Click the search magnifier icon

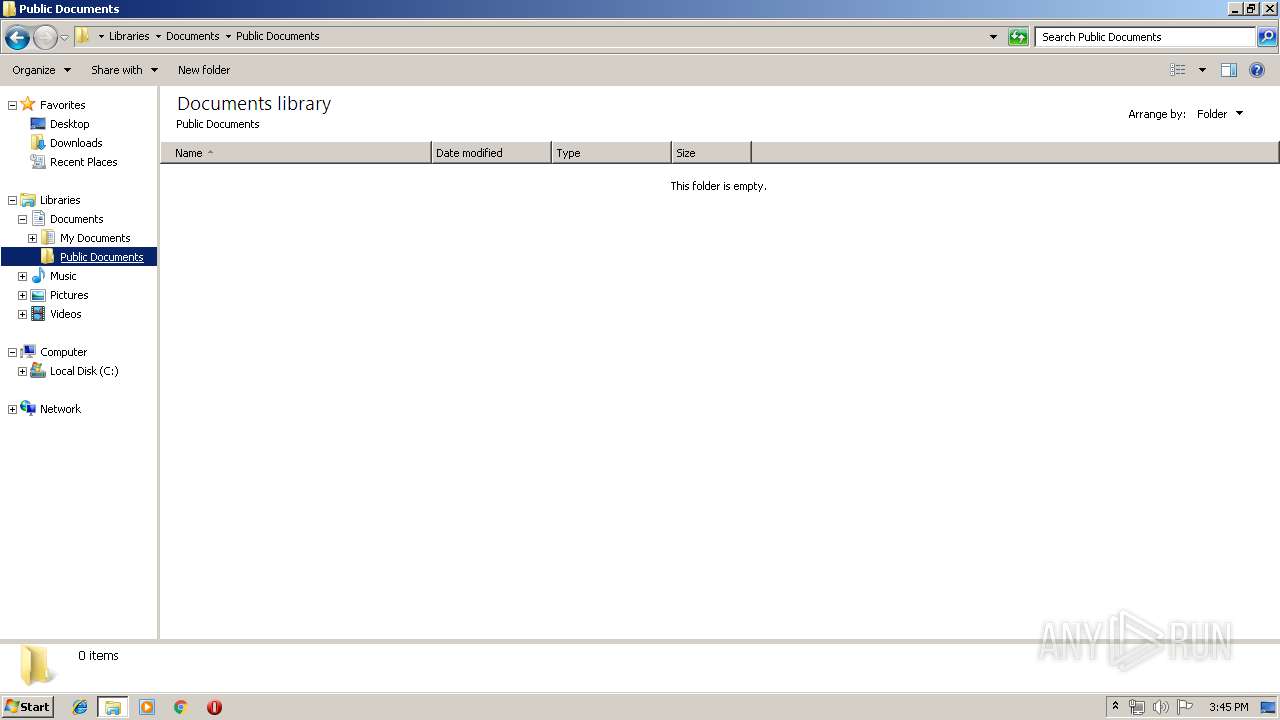[x=1267, y=37]
